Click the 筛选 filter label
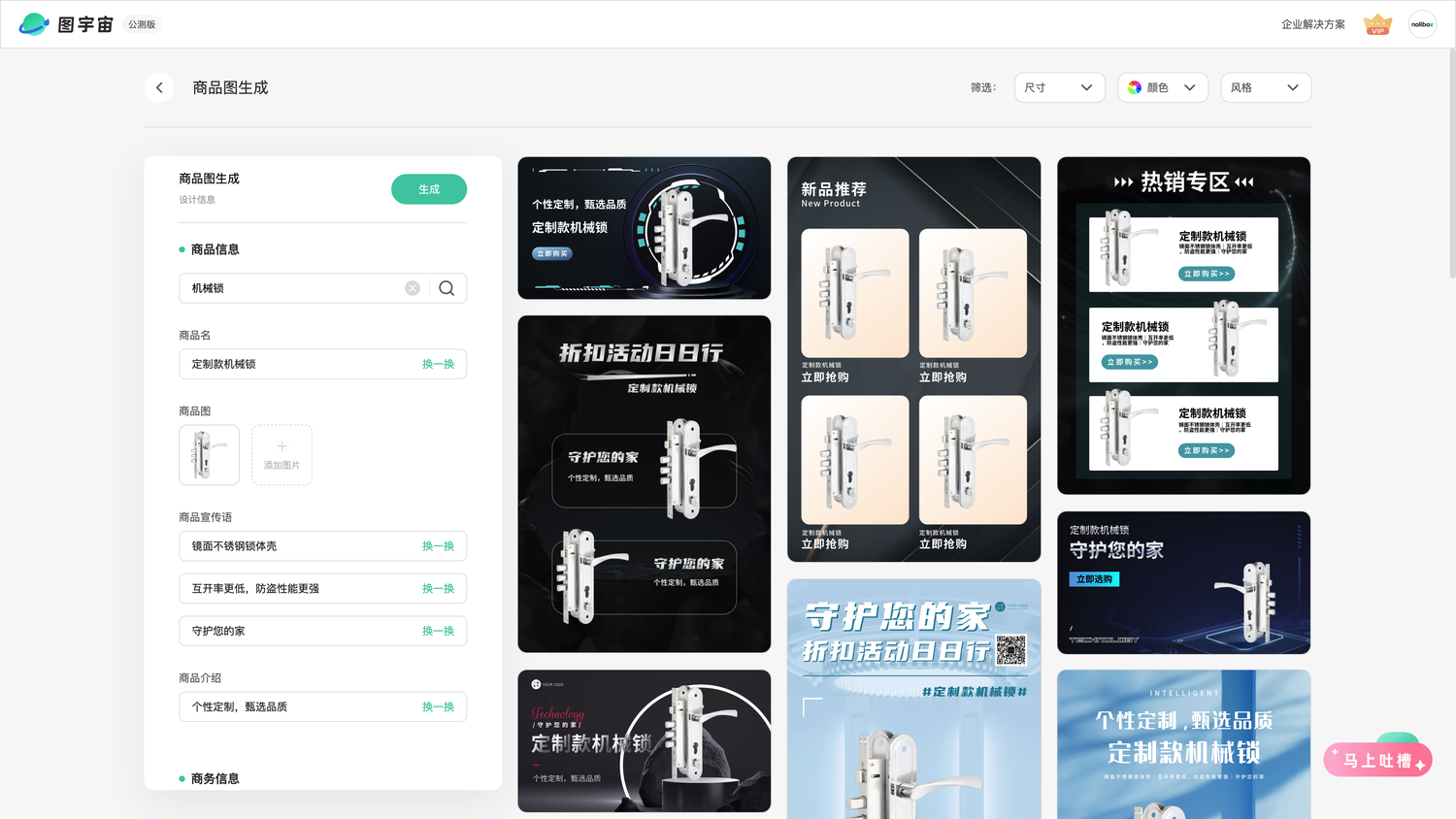This screenshot has width=1456, height=819. [x=982, y=87]
